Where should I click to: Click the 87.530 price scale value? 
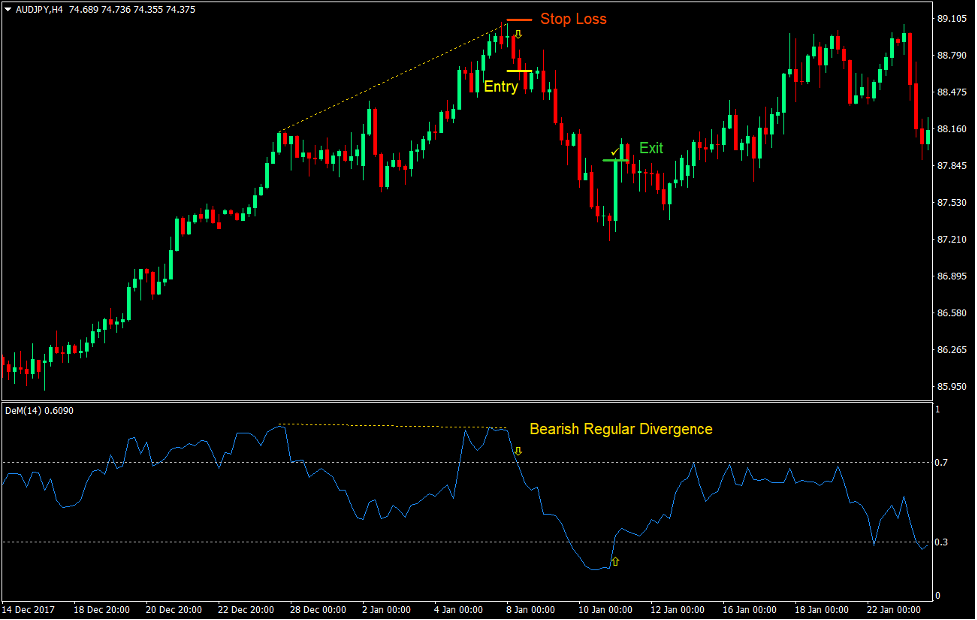[x=951, y=203]
